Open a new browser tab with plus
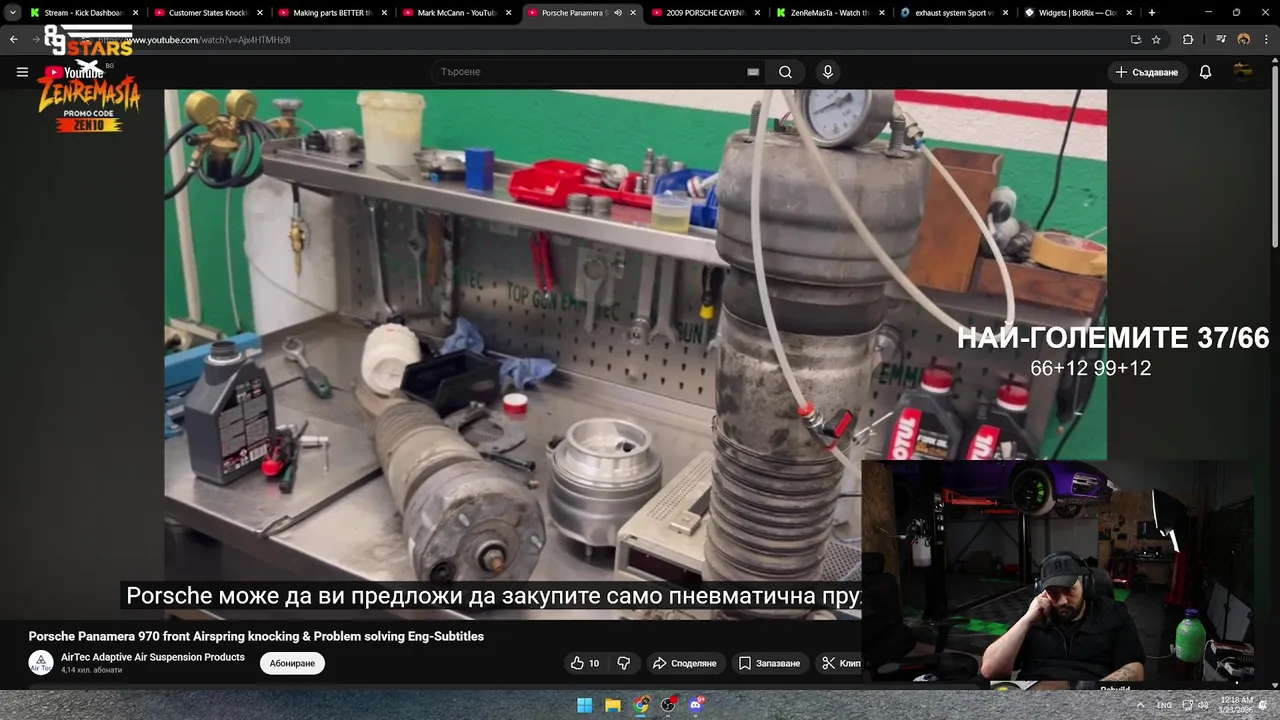1280x720 pixels. (1152, 13)
